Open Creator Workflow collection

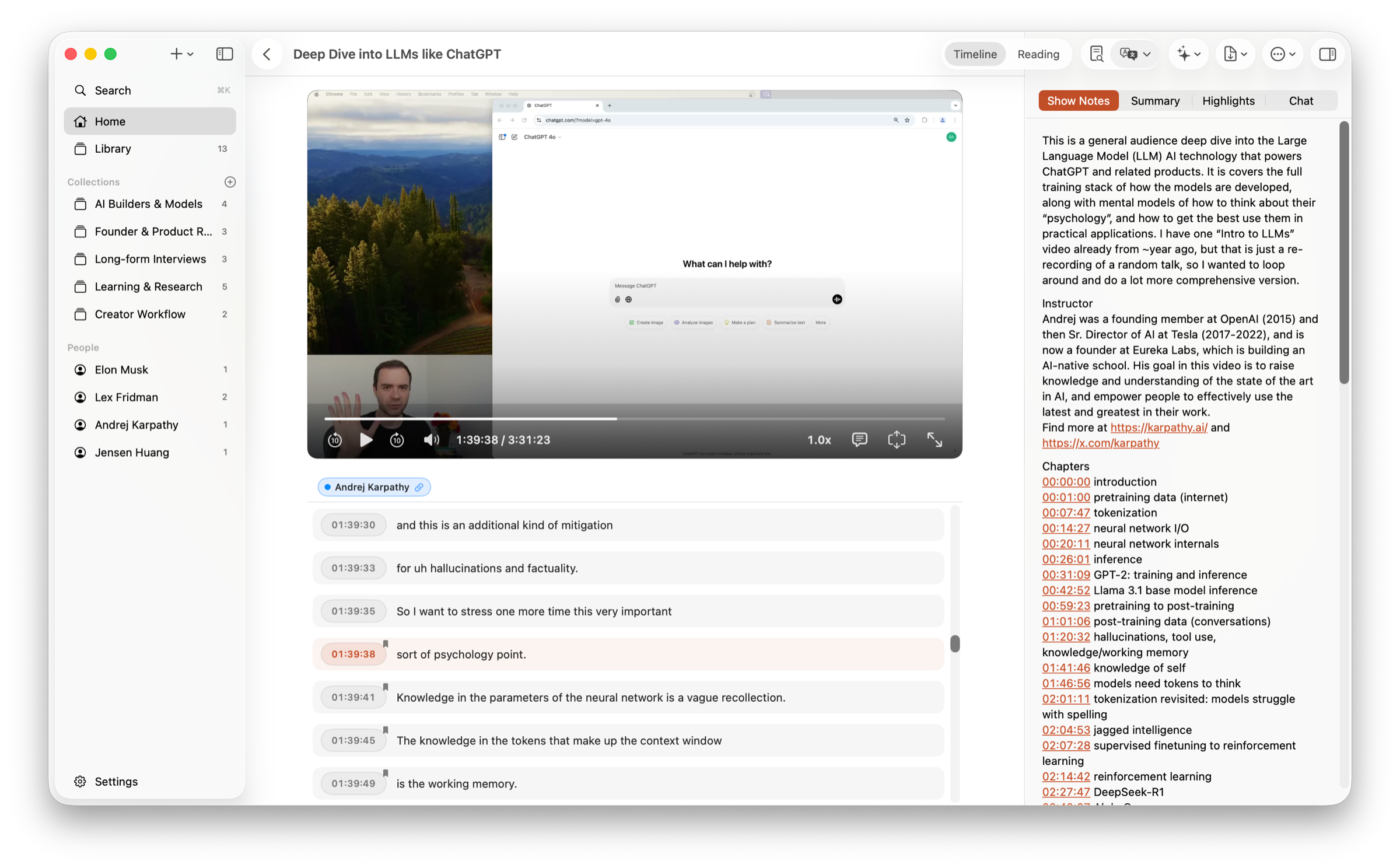point(150,314)
